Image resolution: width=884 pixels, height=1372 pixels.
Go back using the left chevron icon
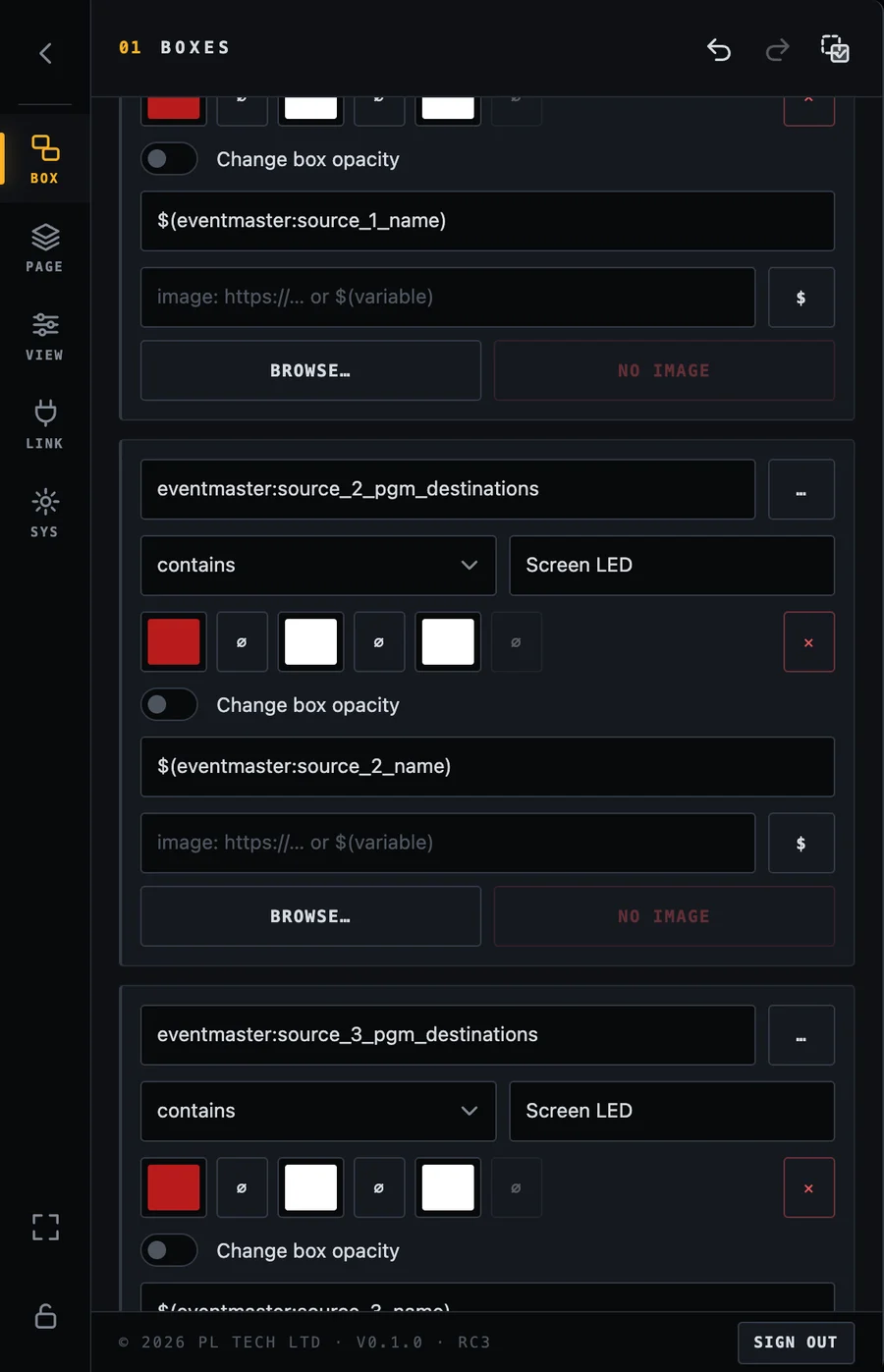(45, 53)
